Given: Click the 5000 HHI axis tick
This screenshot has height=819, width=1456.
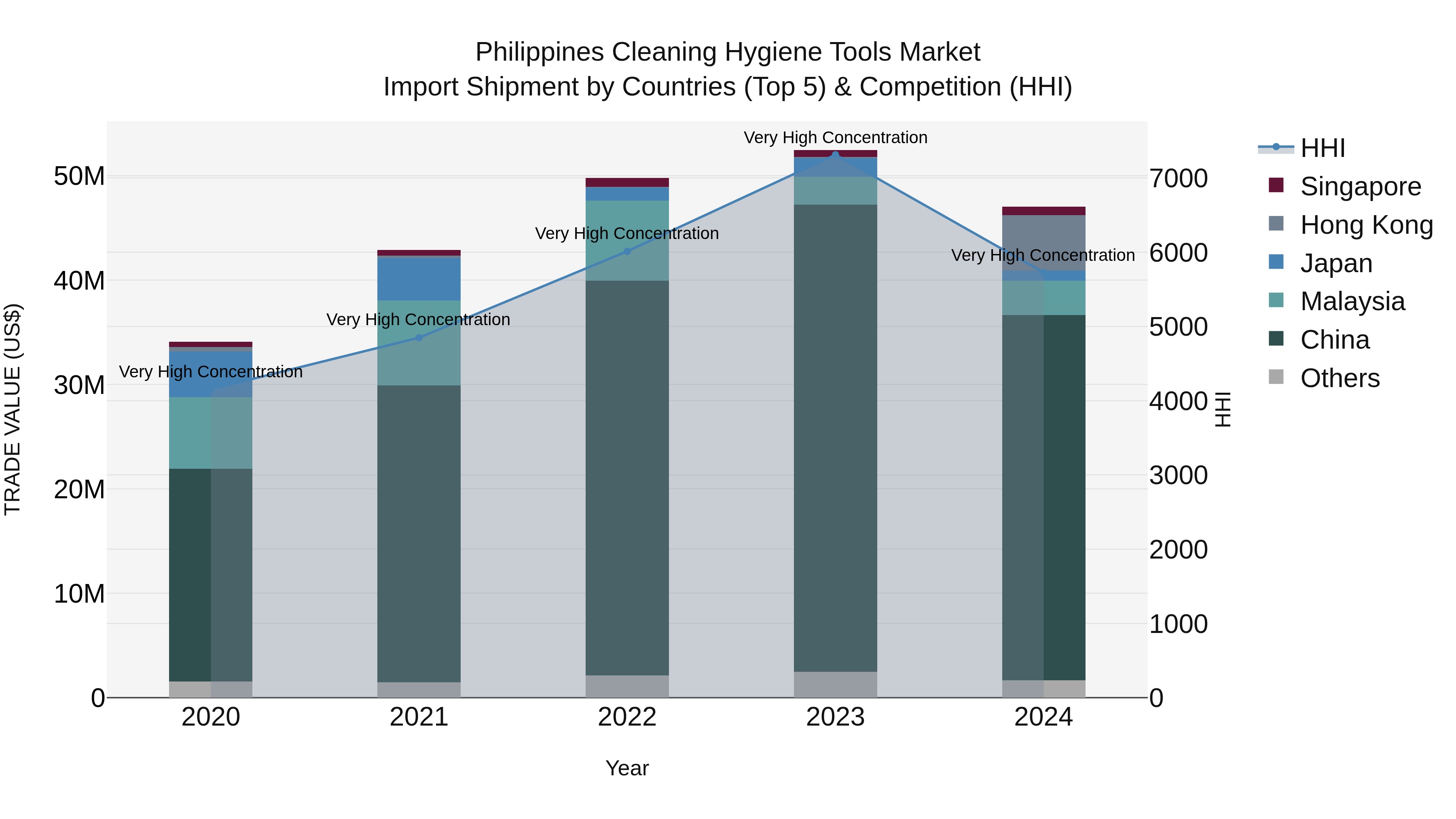Looking at the screenshot, I should pos(1179,327).
